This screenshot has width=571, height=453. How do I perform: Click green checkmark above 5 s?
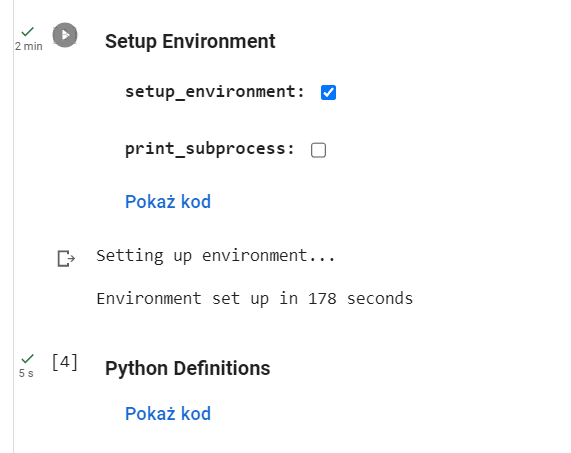pos(28,359)
